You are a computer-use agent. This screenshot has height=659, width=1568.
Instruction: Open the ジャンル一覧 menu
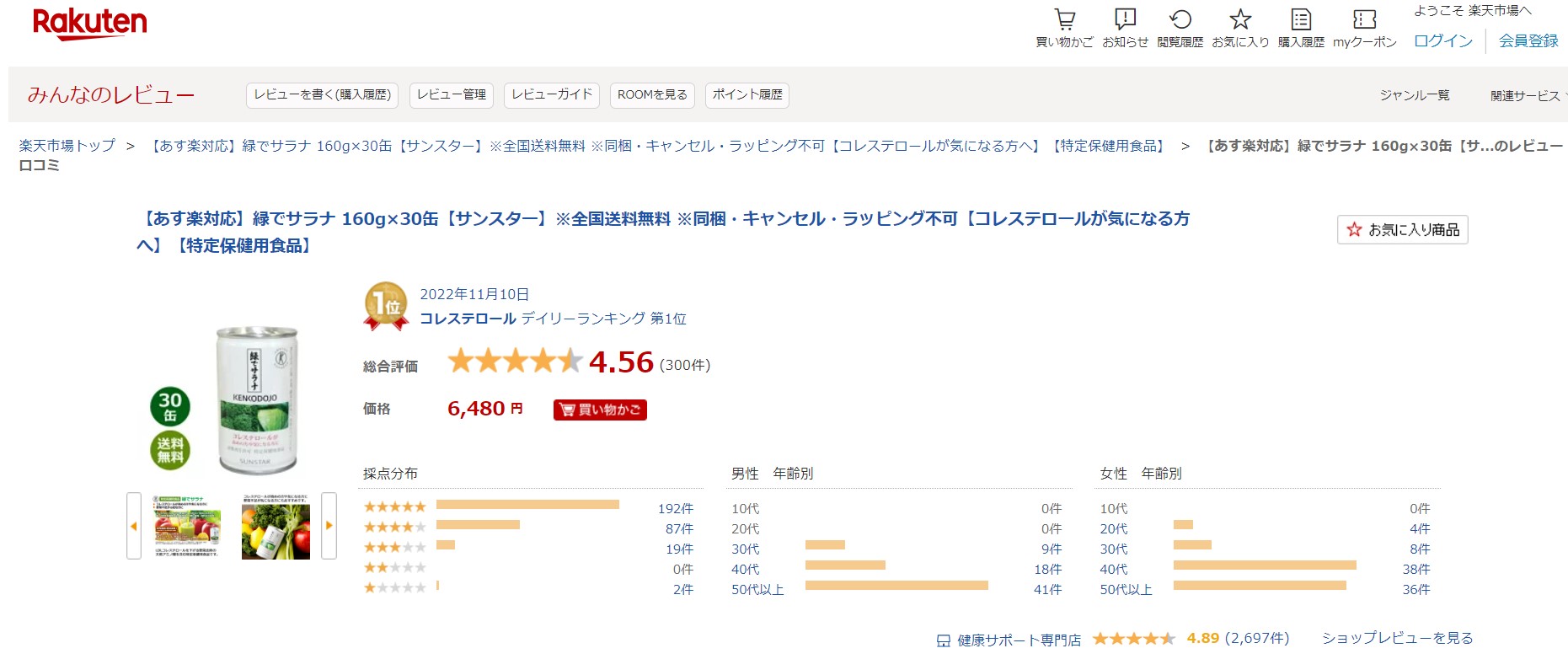tap(1415, 95)
